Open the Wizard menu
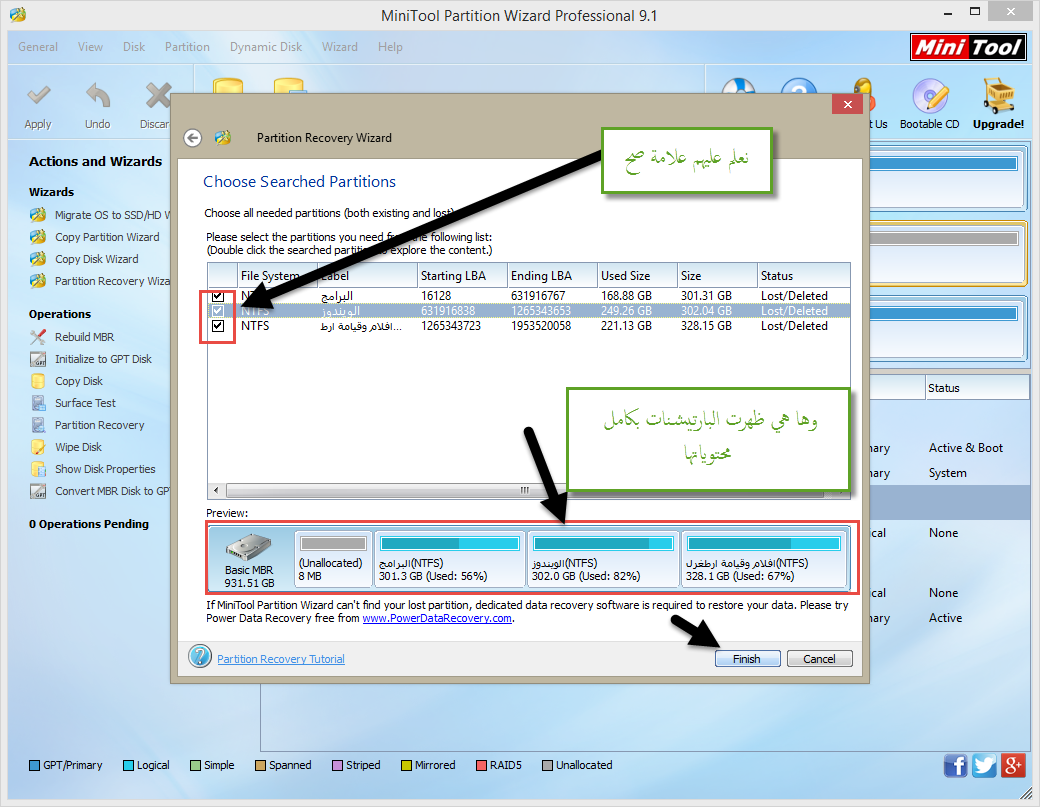 coord(340,47)
